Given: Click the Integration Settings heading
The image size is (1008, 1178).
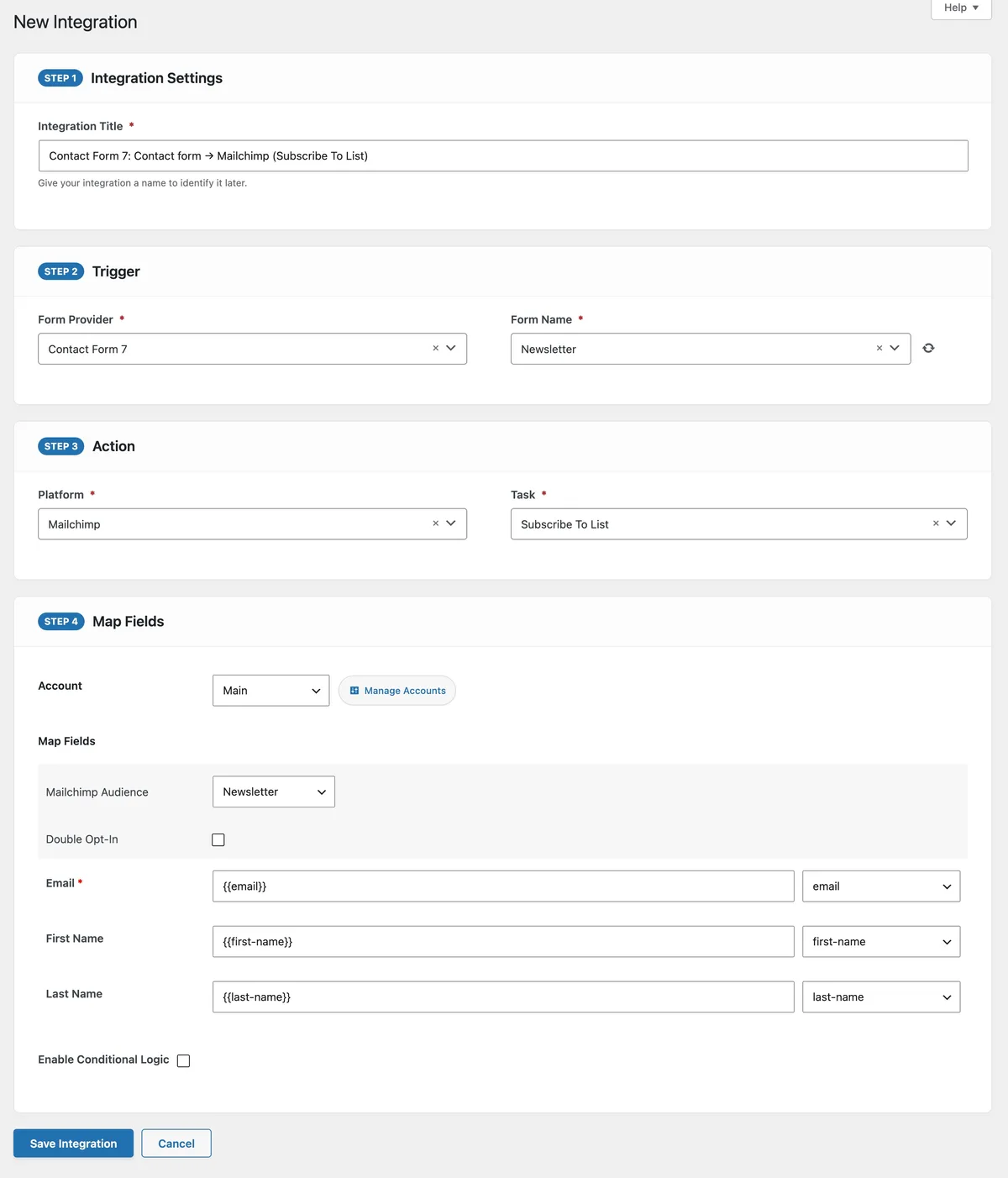Looking at the screenshot, I should pos(156,78).
